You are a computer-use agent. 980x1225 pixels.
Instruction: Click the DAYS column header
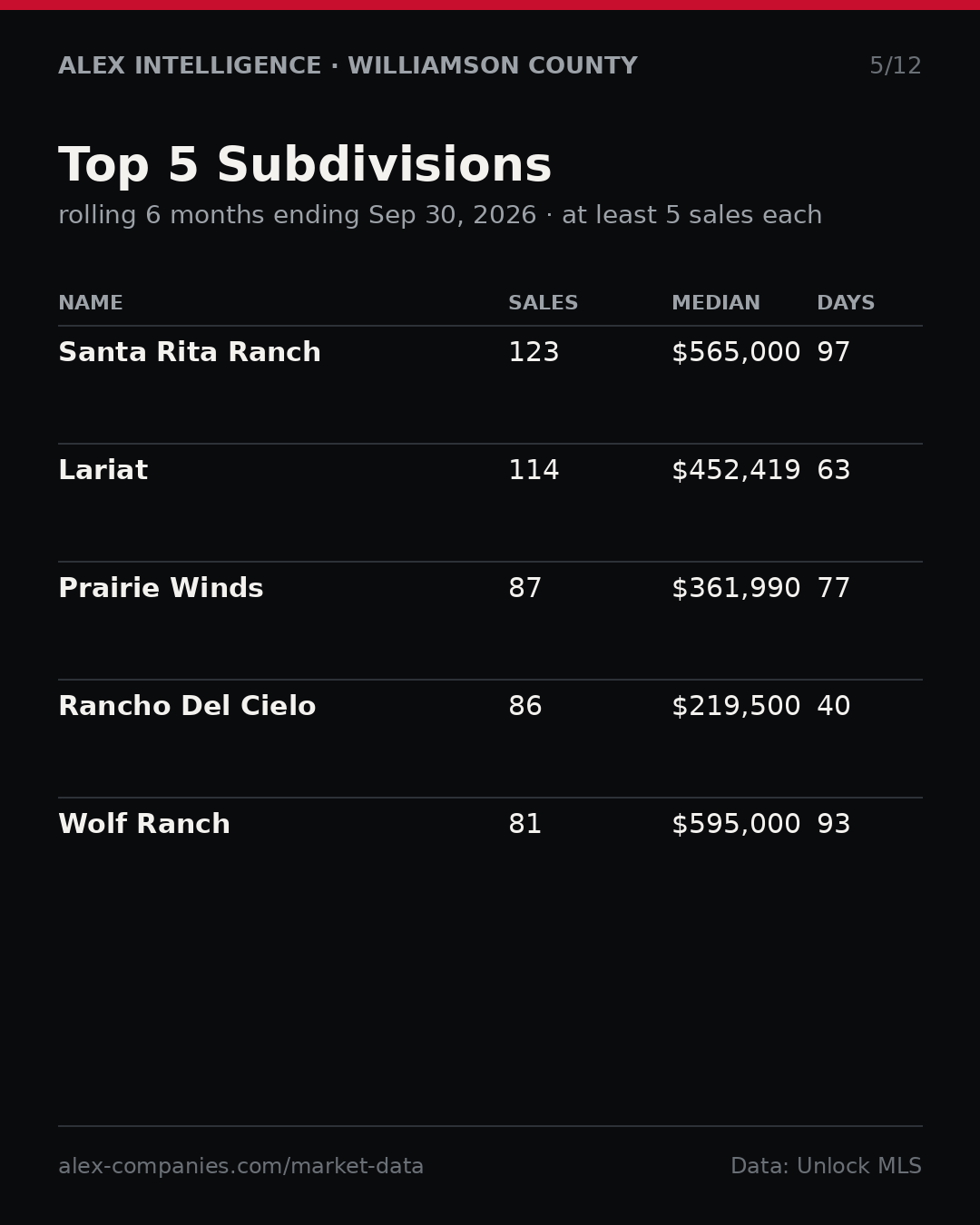pos(846,304)
